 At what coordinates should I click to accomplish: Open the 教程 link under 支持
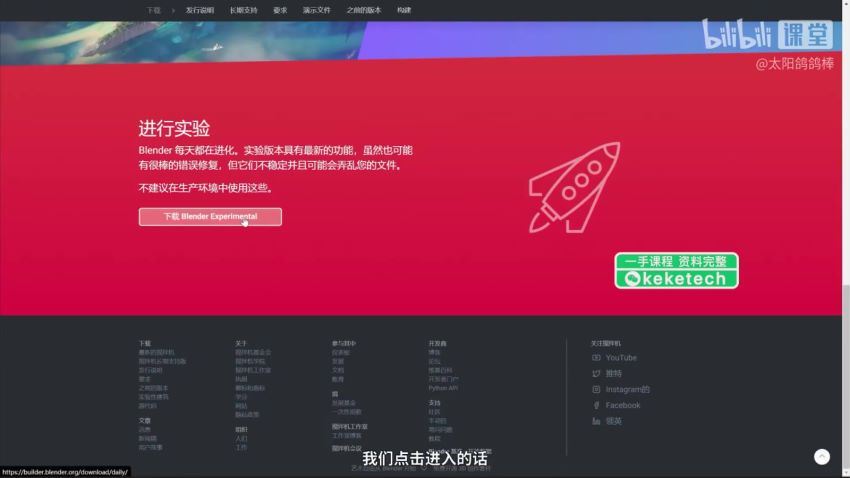point(434,438)
